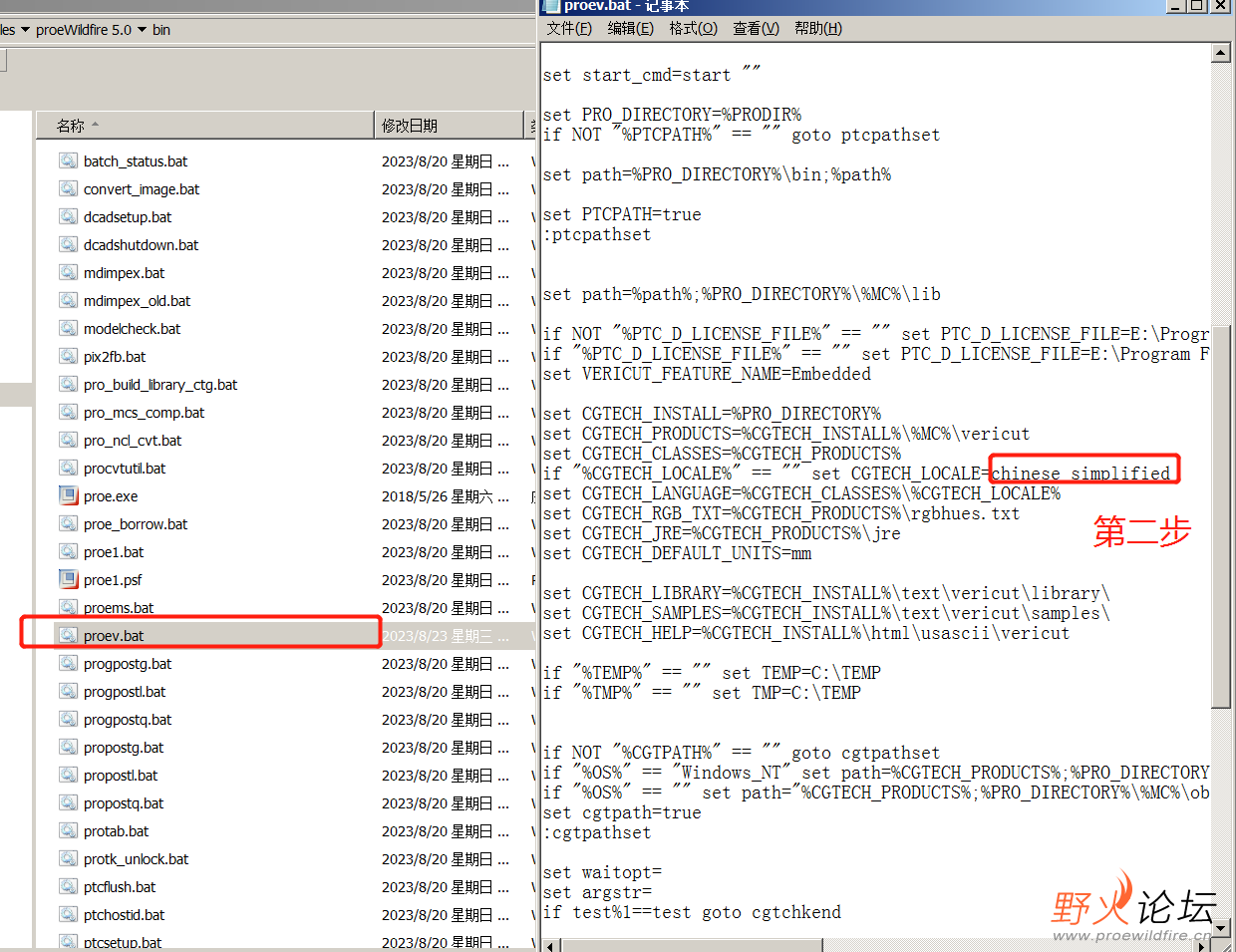Click the dcadshutdown.bat file icon
Image resolution: width=1236 pixels, height=952 pixels.
click(68, 244)
